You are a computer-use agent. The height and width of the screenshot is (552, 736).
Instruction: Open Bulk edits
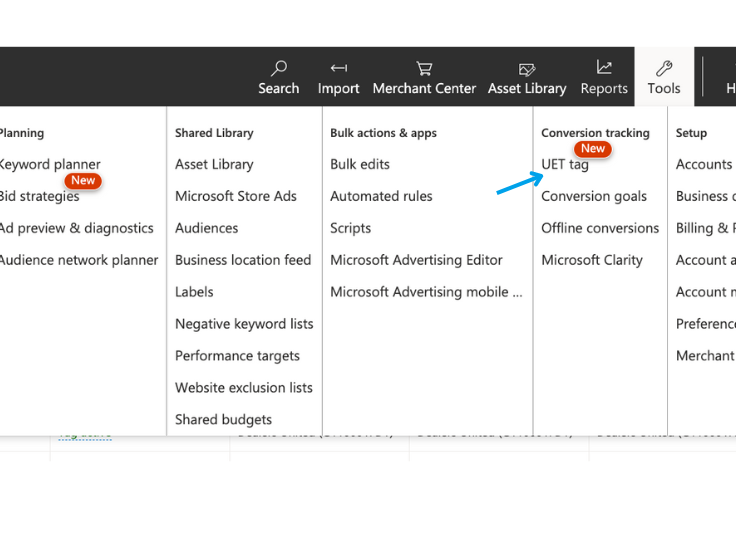tap(360, 164)
